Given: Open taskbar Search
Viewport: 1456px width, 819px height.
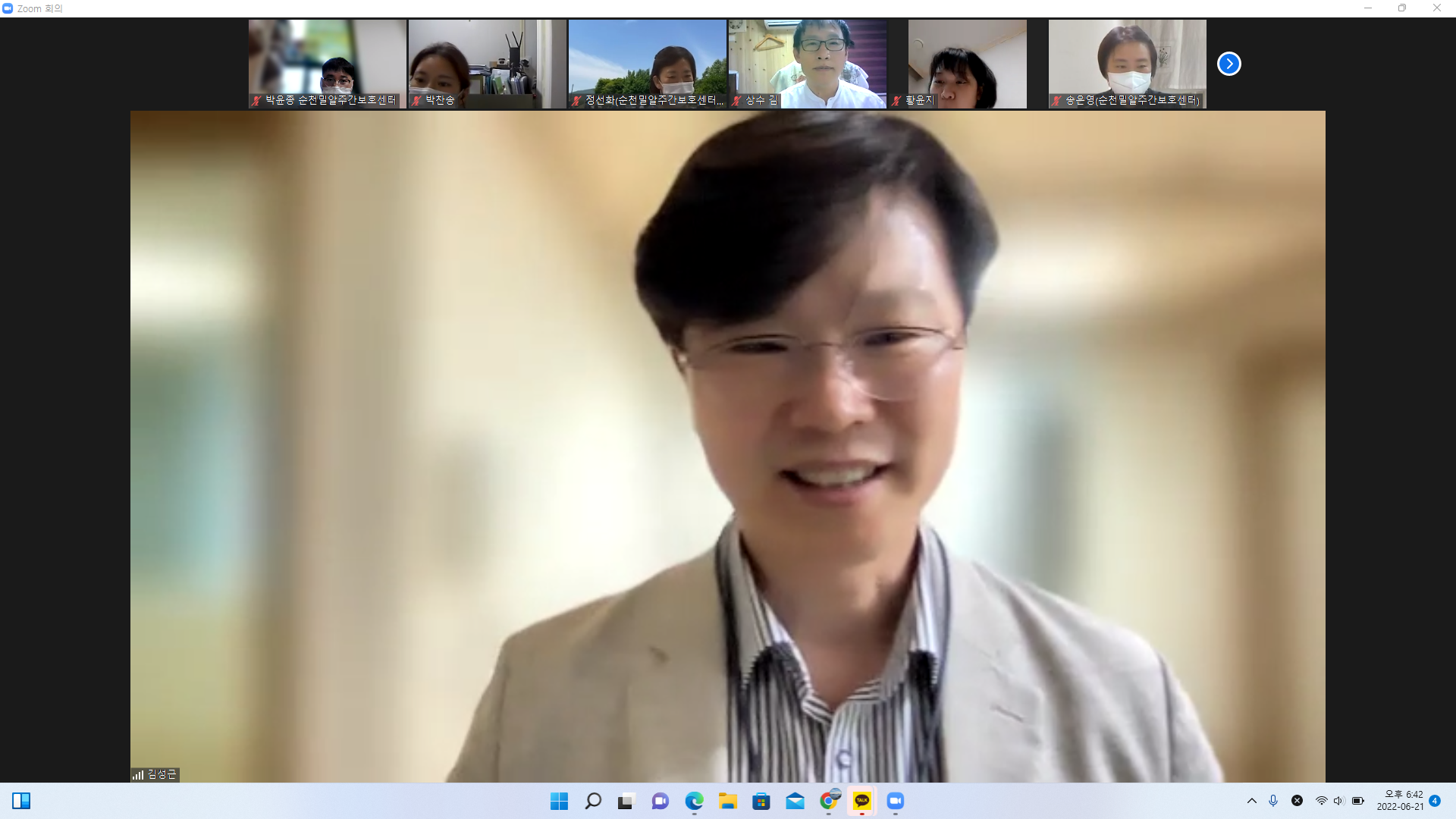Looking at the screenshot, I should pyautogui.click(x=593, y=801).
